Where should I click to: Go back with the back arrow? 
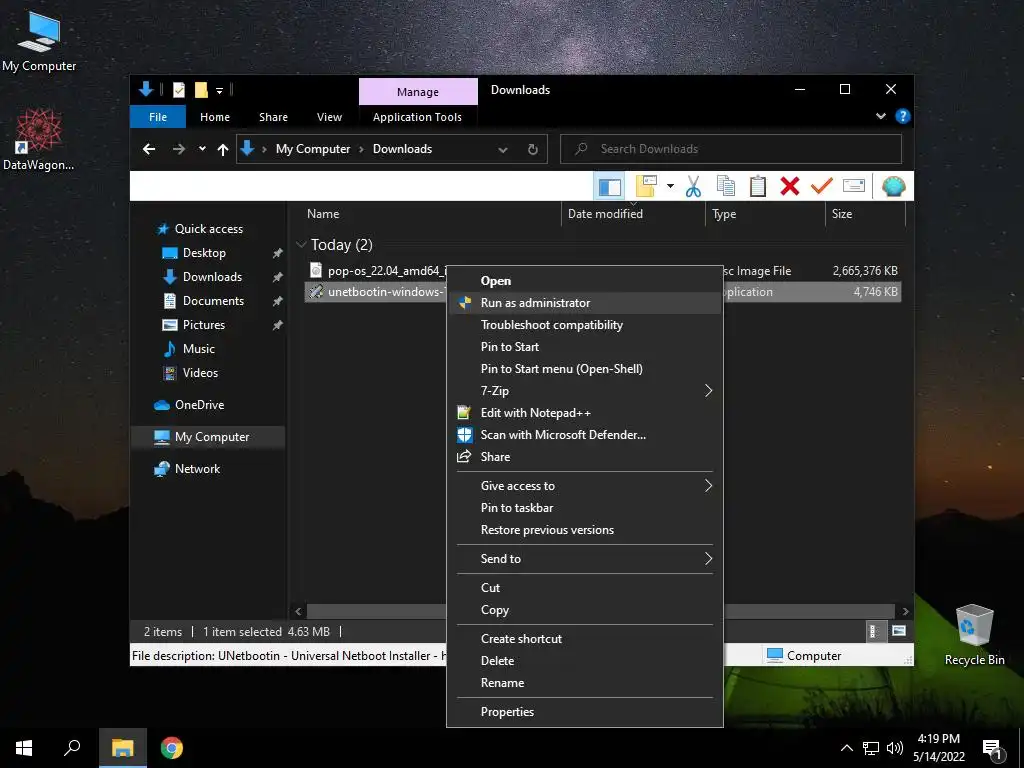(x=149, y=150)
